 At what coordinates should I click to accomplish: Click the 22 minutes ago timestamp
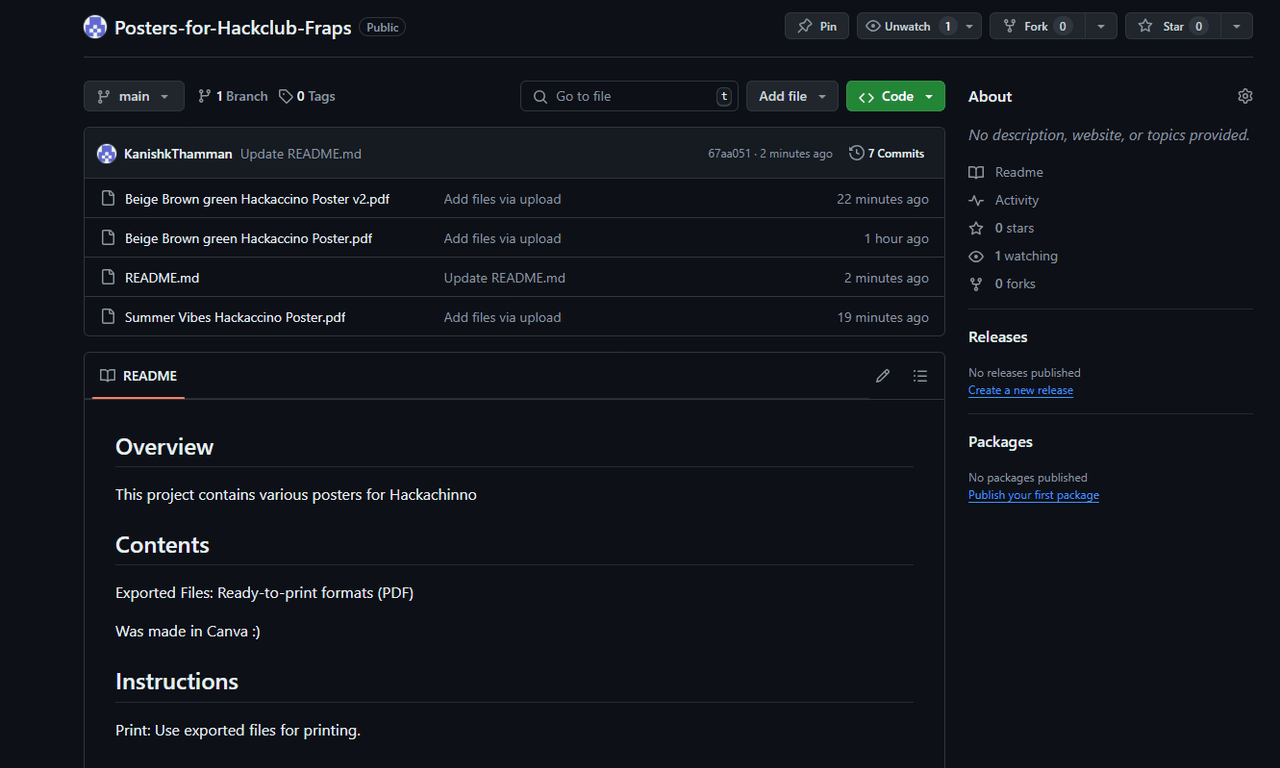(883, 199)
